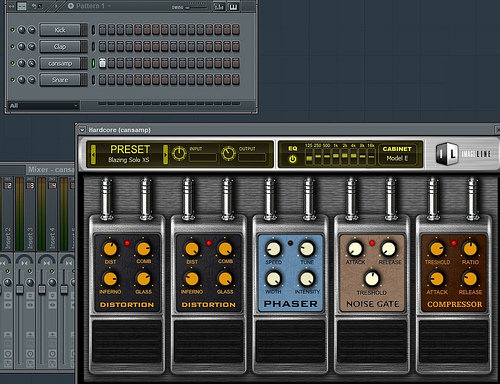Adjust the 125 Hz EQ band slider
The image size is (500, 384).
[x=309, y=156]
